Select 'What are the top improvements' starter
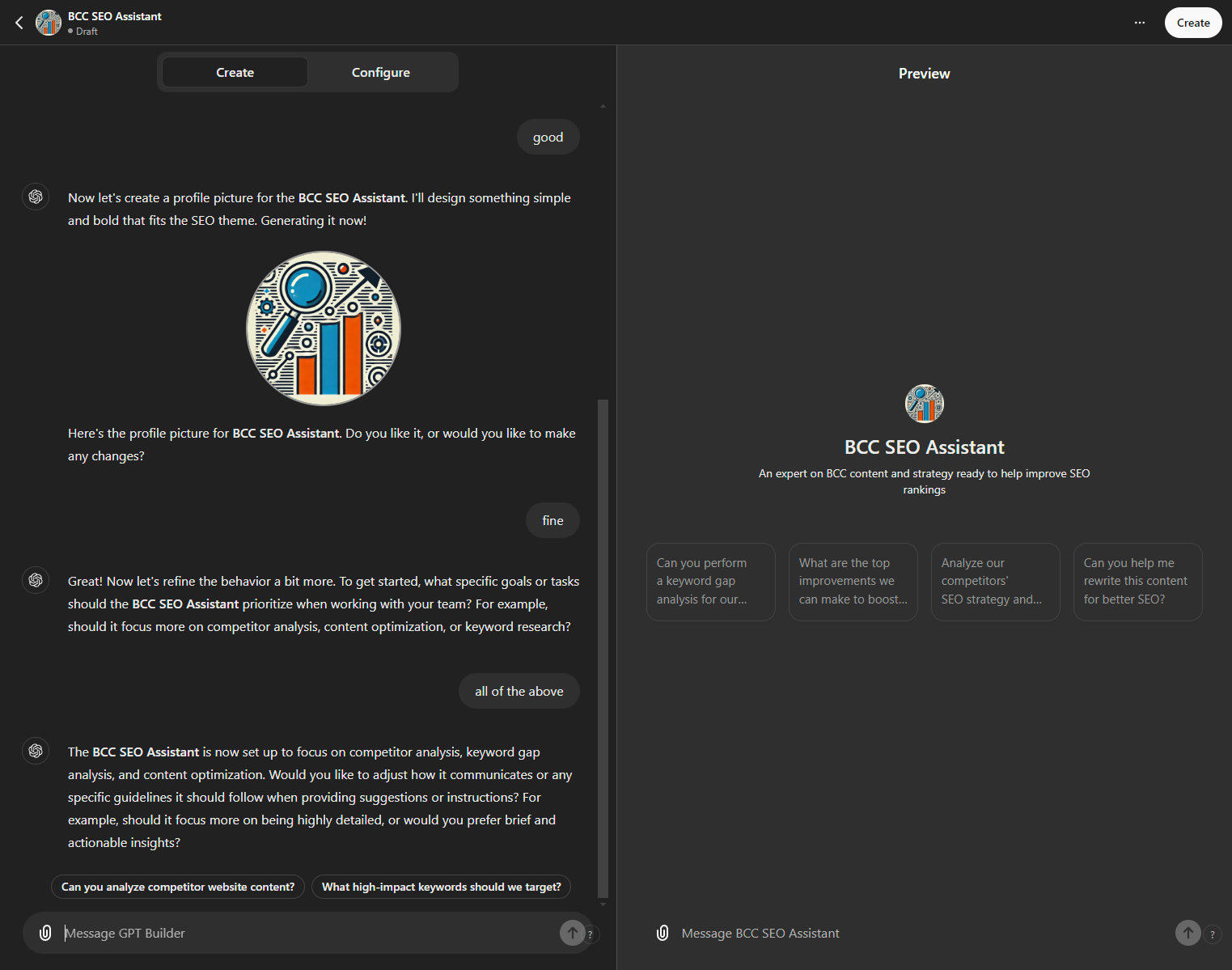 coord(853,582)
